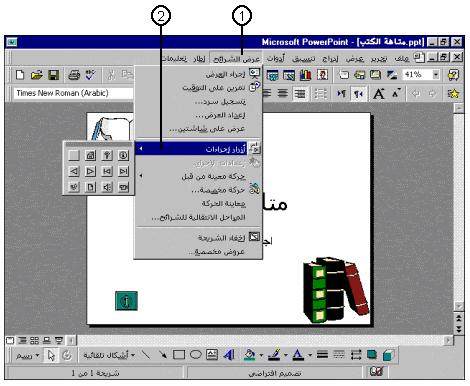This screenshot has height=386, width=470.
Task: Open file with the folder icon
Action: tap(37, 75)
